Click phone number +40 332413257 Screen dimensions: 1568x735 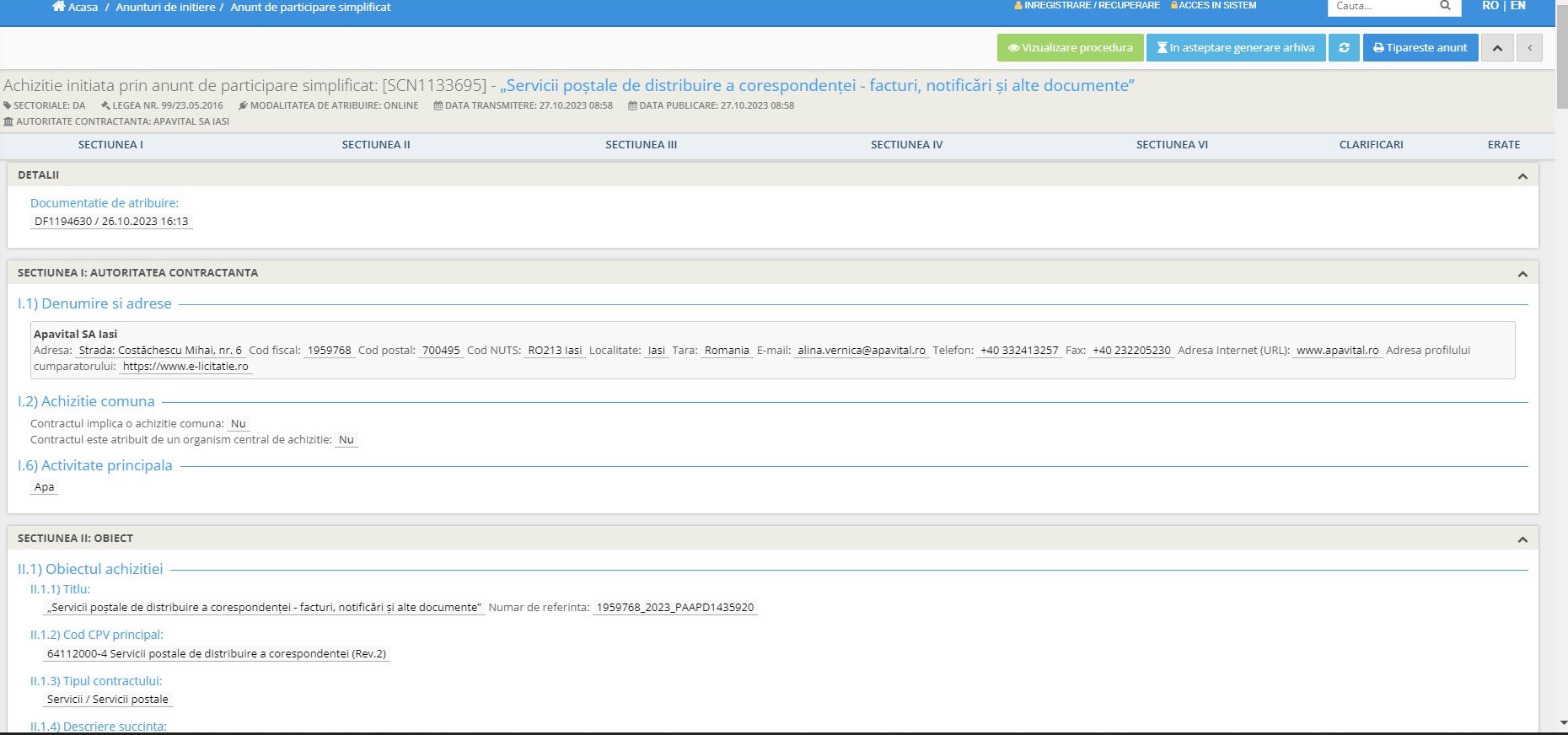(1019, 351)
